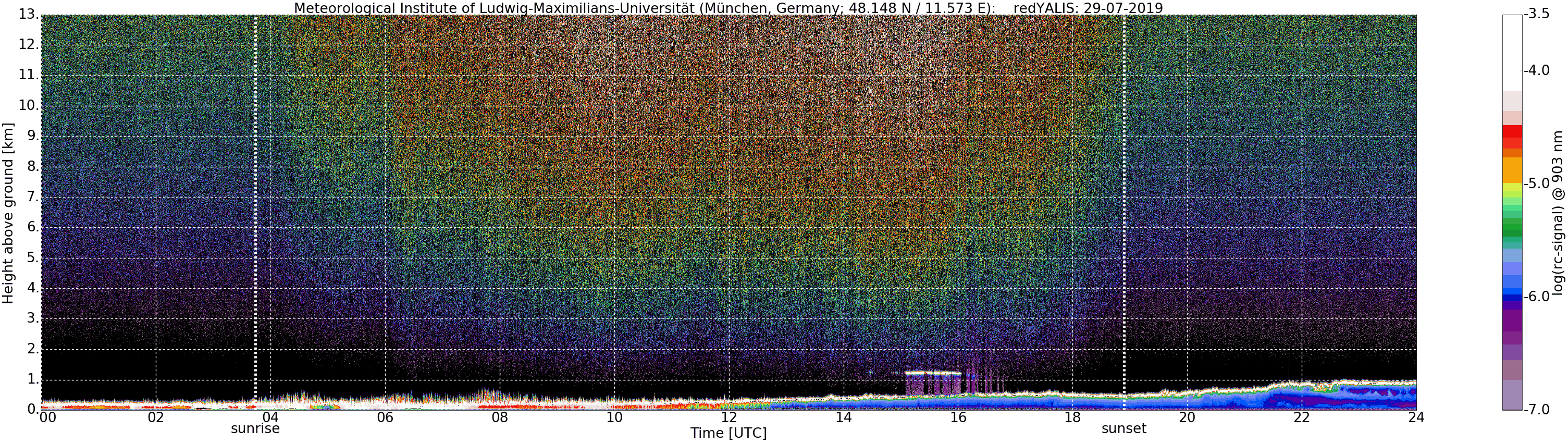Click the '-3.5' colorbar tick label
The height and width of the screenshot is (443, 1568).
pos(1538,15)
